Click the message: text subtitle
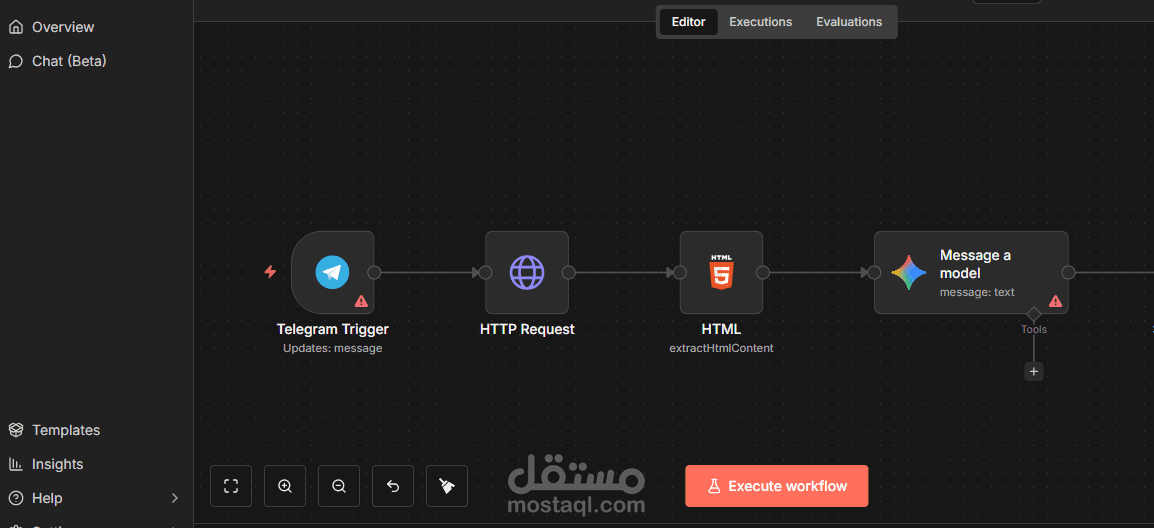 point(977,292)
